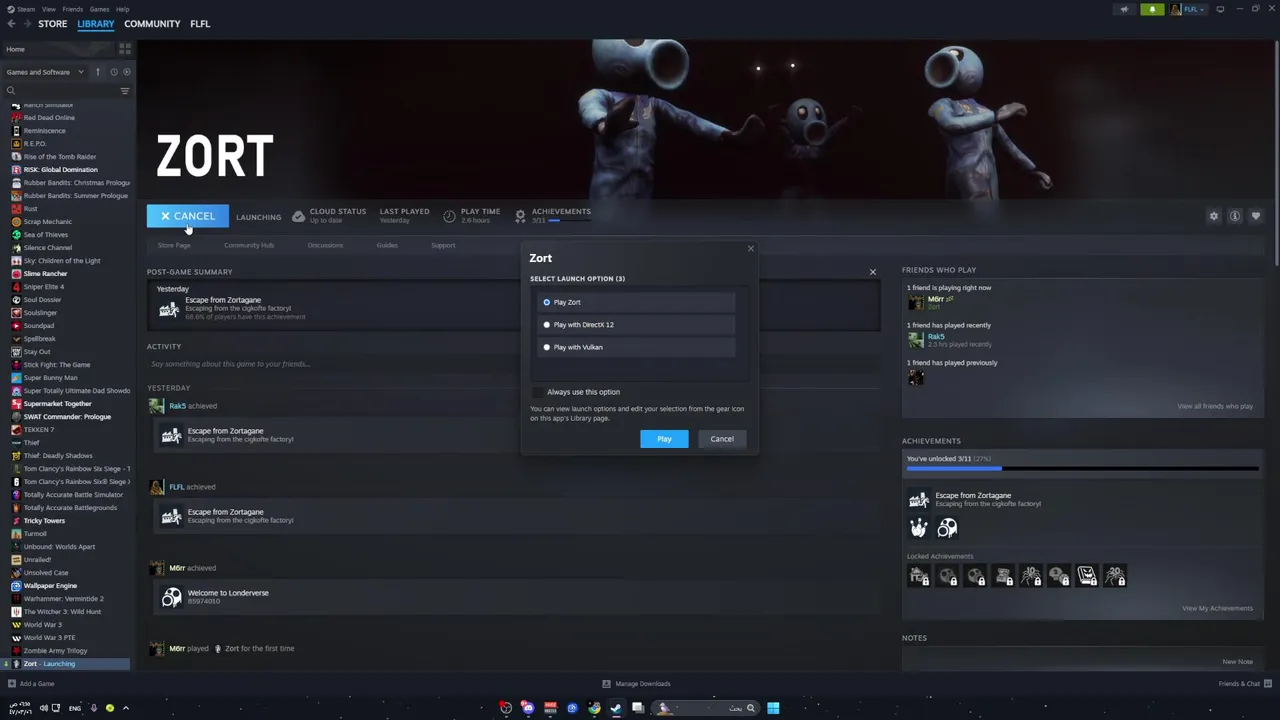Viewport: 1280px width, 720px height.
Task: Open the announcements megaphone icon
Action: [x=1124, y=9]
